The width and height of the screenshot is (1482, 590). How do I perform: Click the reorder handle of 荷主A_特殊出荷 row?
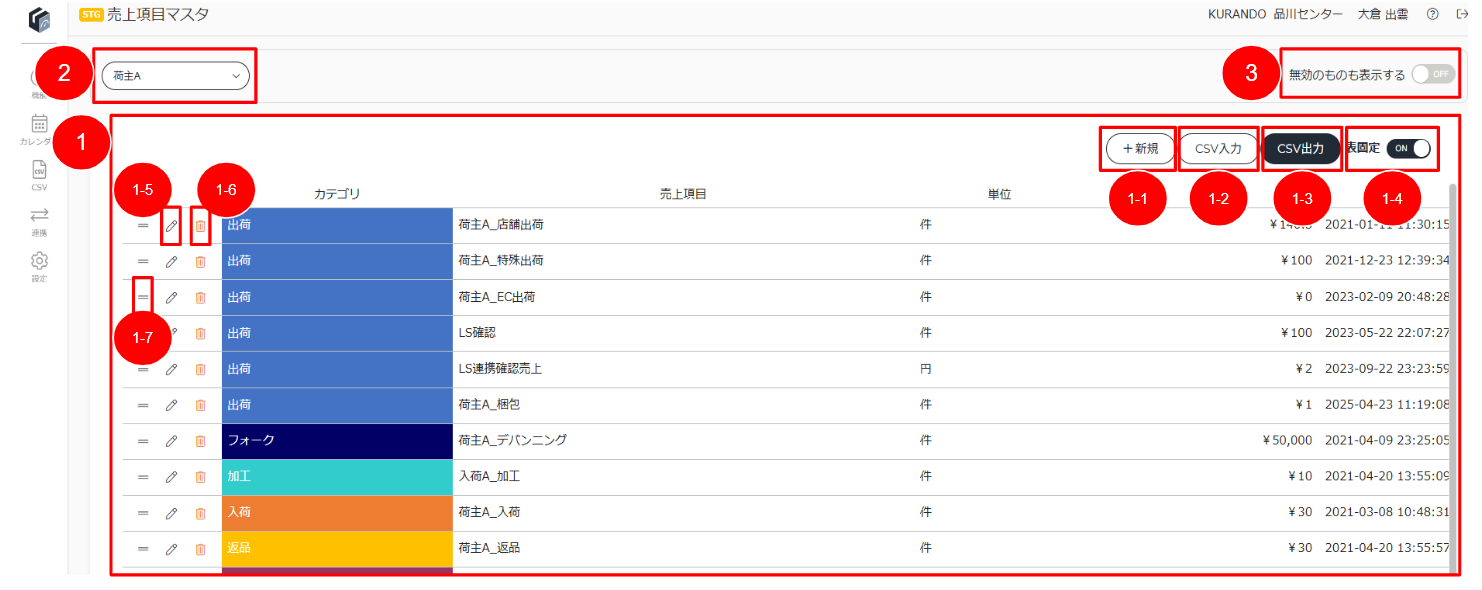pyautogui.click(x=143, y=262)
